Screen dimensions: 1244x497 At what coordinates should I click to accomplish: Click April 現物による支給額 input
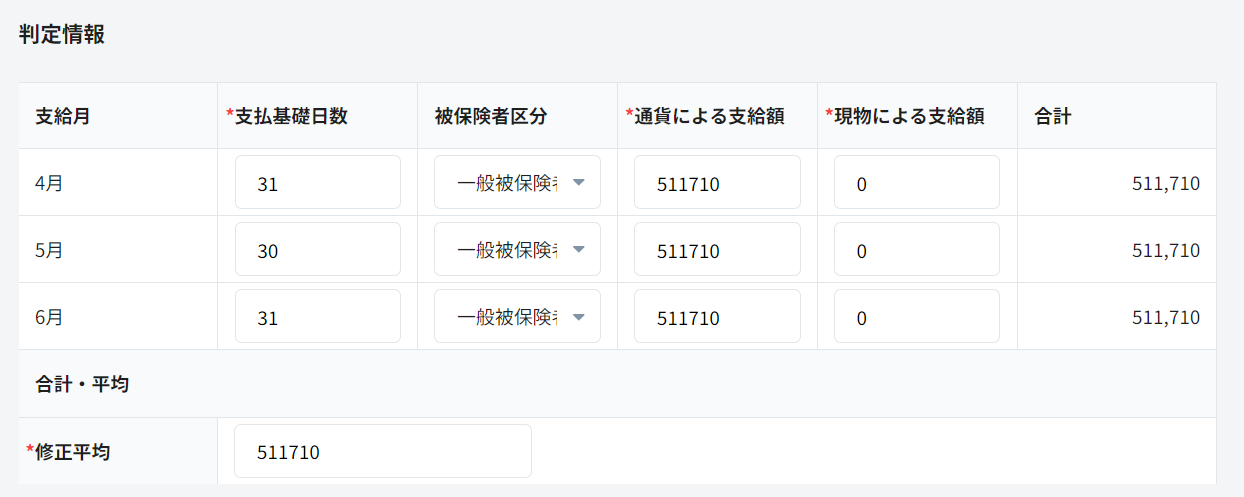click(916, 183)
